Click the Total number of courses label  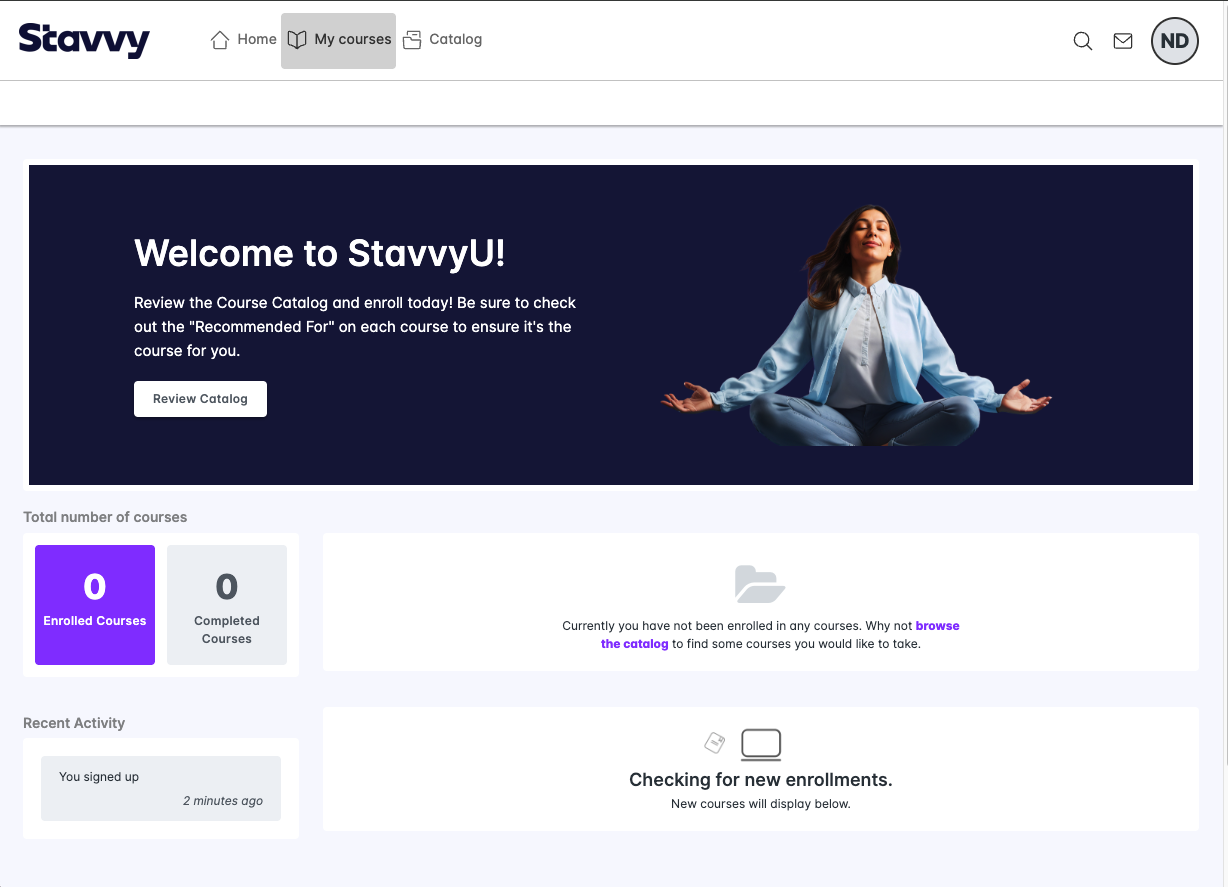point(105,517)
